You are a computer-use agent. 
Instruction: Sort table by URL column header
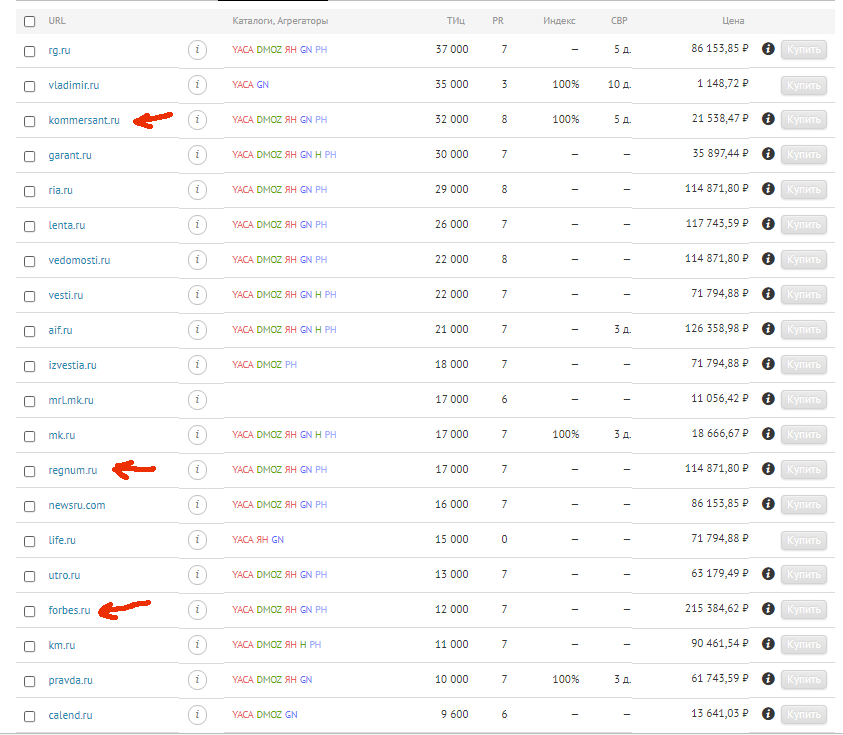pos(57,21)
